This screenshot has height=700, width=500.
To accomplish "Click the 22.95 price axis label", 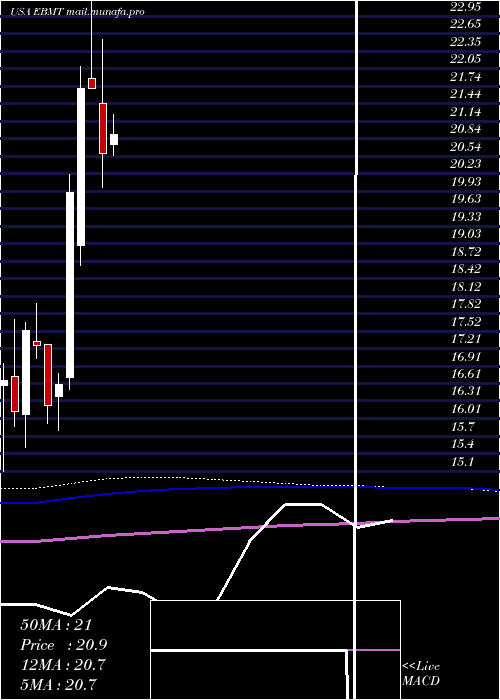I will [466, 6].
